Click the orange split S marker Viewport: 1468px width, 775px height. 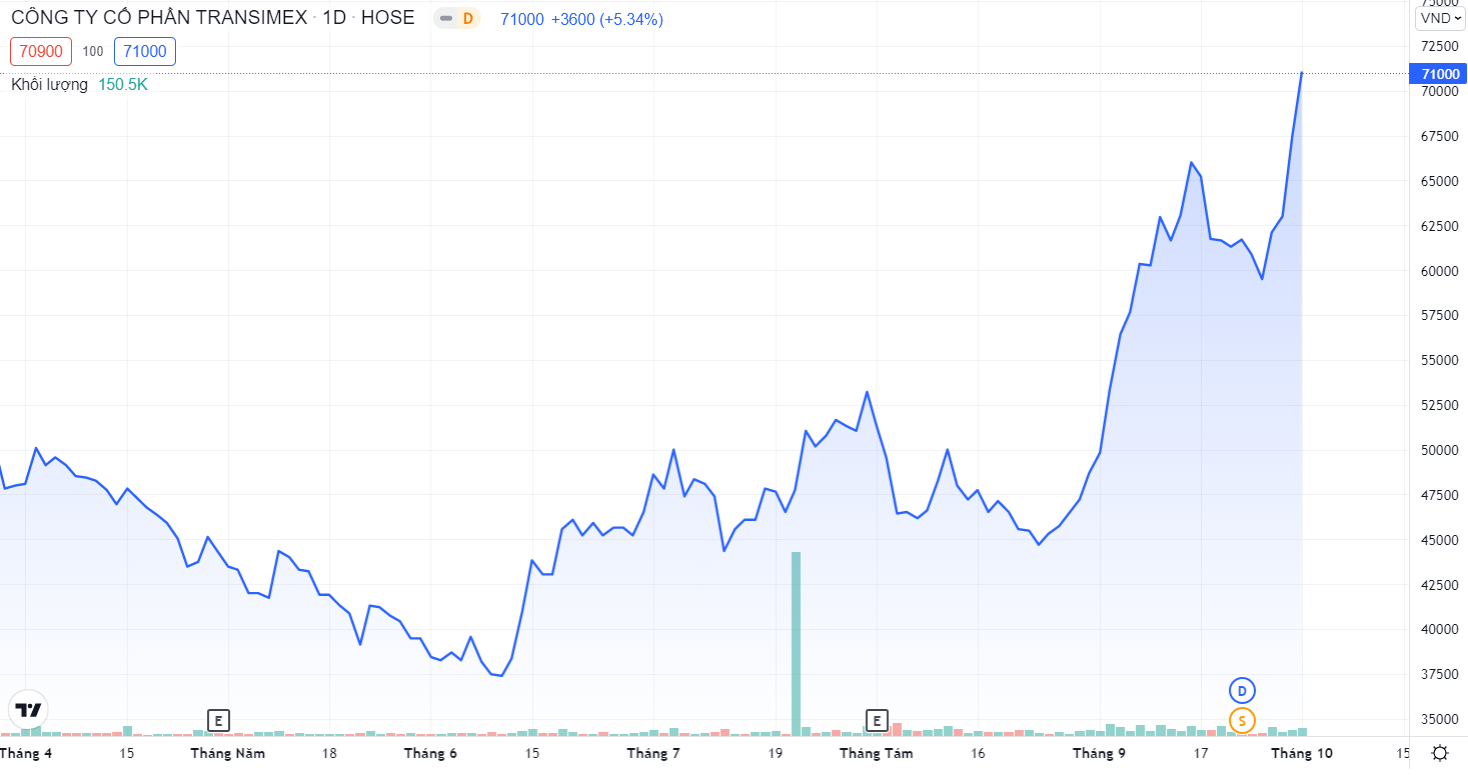pyautogui.click(x=1242, y=720)
